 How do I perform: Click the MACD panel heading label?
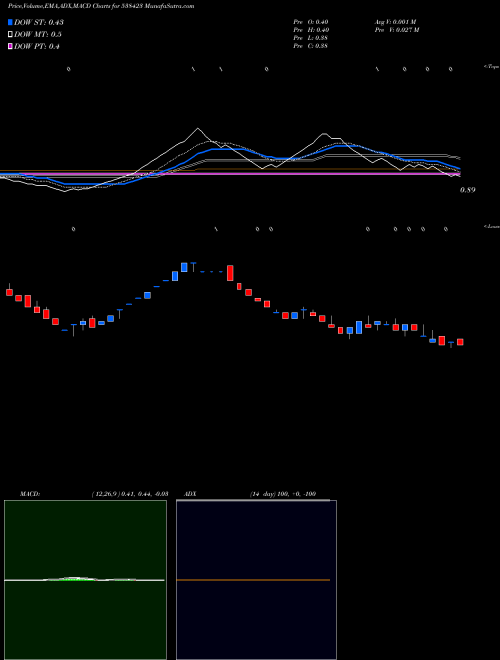[x=30, y=494]
